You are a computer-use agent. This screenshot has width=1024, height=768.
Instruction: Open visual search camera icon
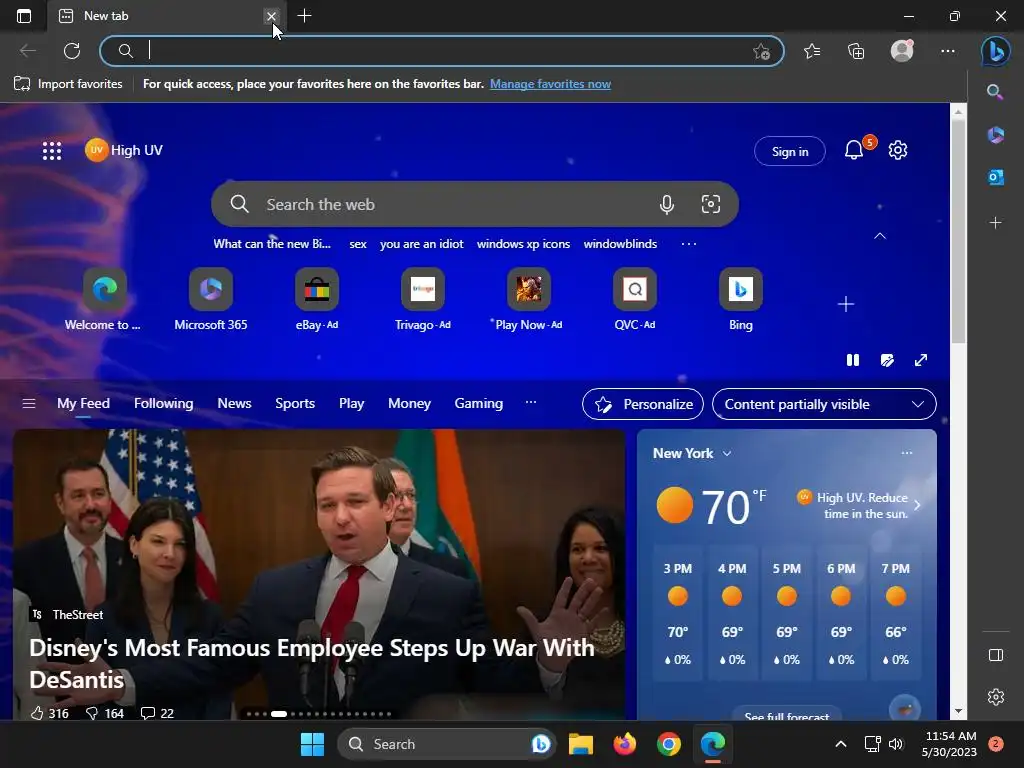coord(711,204)
